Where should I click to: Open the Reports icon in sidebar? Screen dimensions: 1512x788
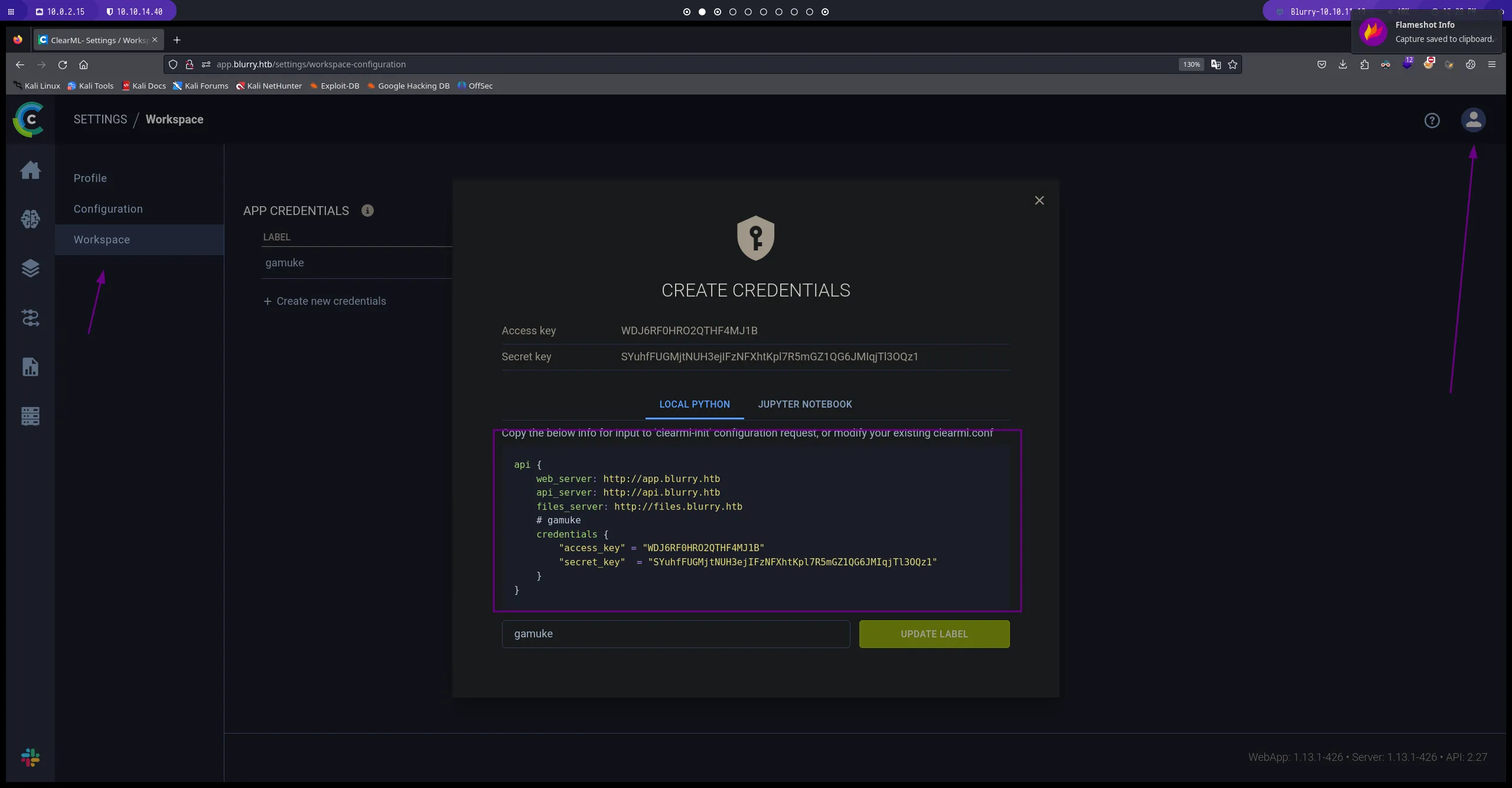(x=30, y=367)
